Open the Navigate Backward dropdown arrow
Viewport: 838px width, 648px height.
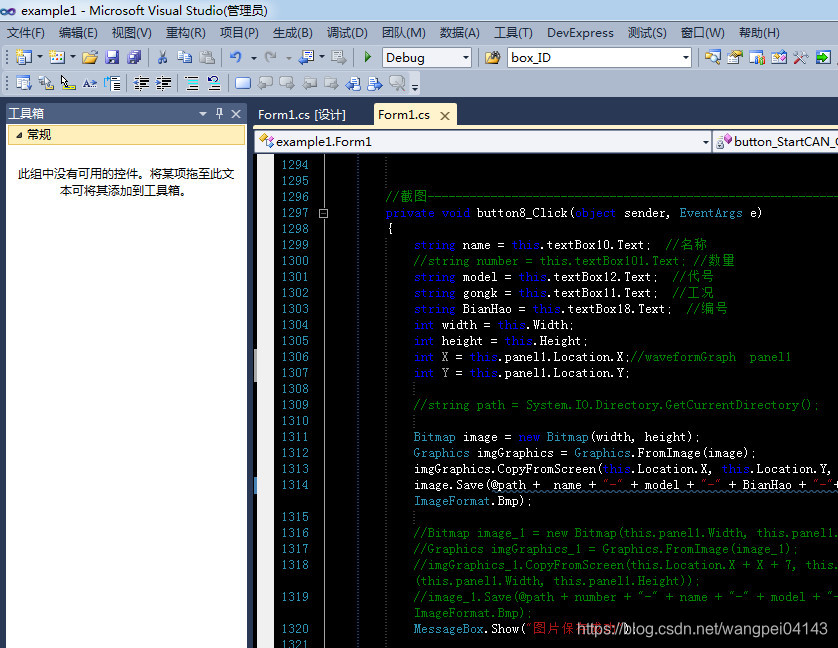tap(322, 57)
